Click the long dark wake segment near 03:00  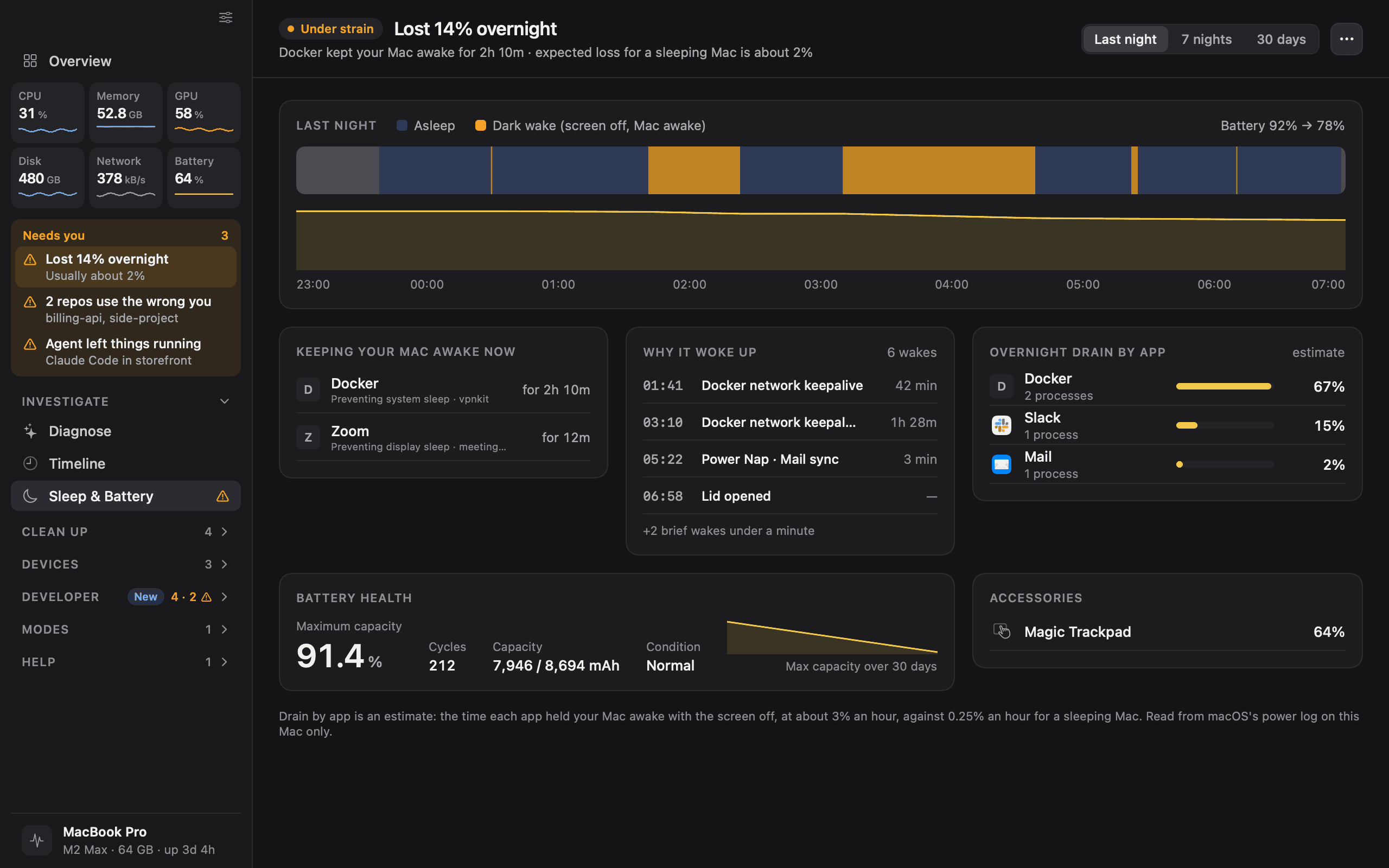939,170
